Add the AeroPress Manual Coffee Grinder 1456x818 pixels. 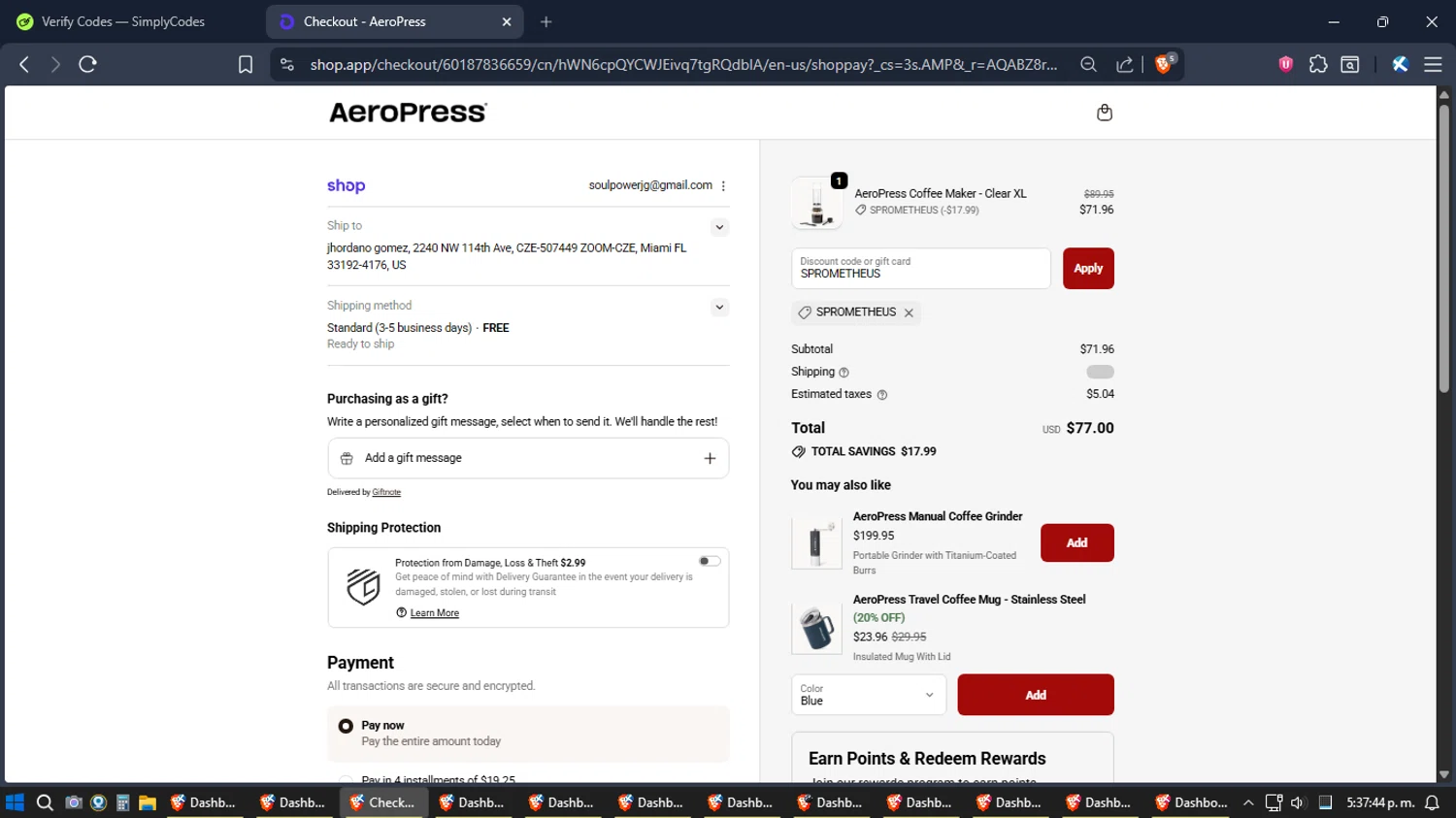click(1076, 543)
